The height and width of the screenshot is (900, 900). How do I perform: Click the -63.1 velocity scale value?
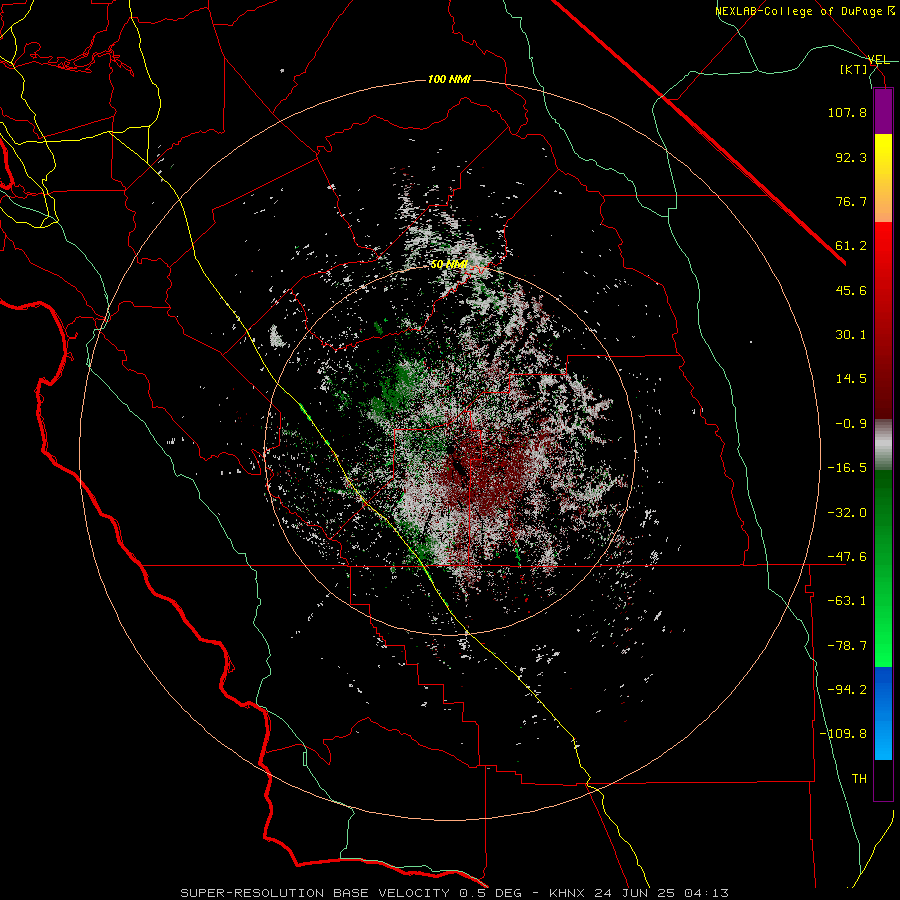coord(847,601)
